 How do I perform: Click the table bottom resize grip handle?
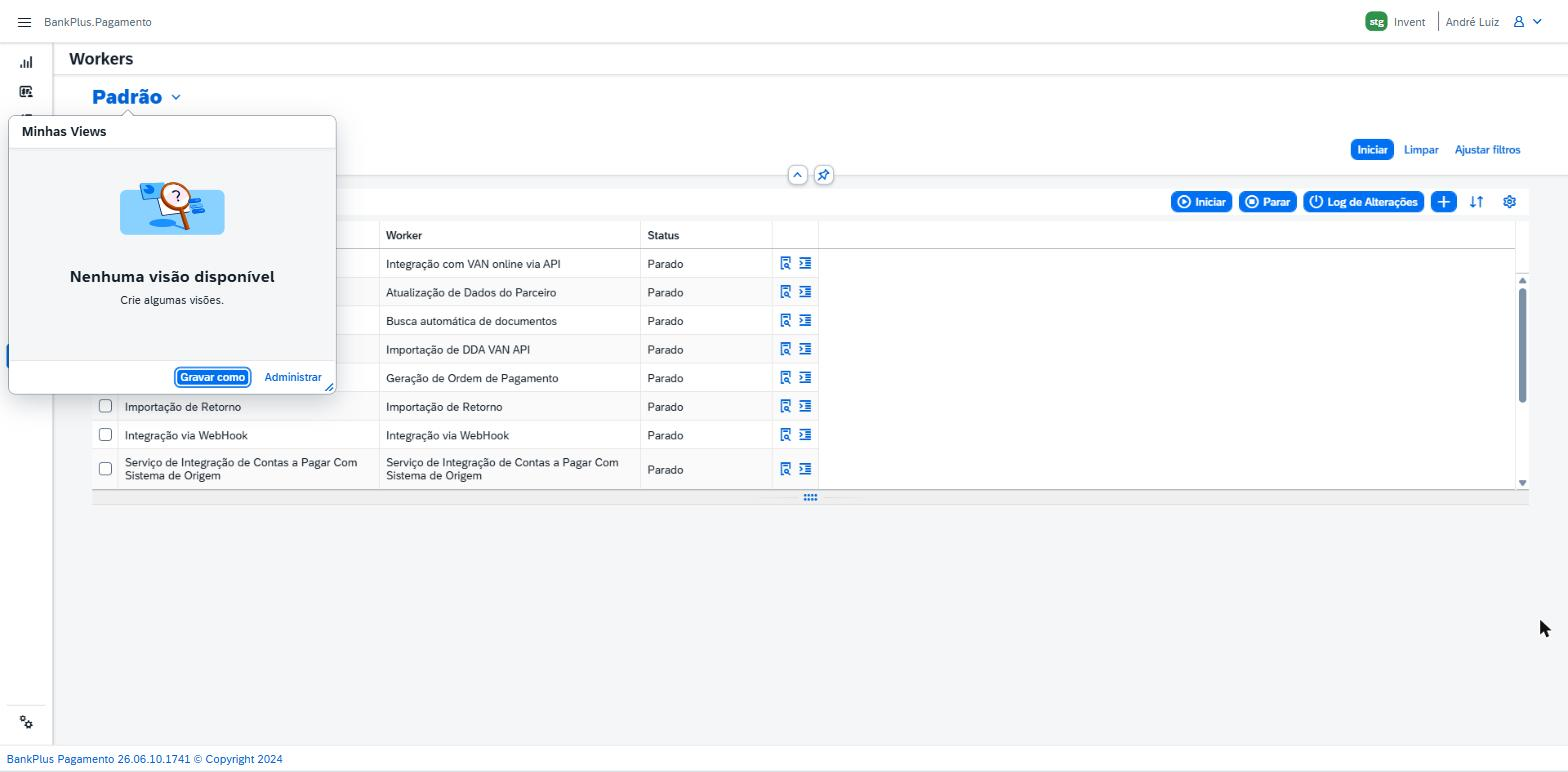(x=810, y=497)
